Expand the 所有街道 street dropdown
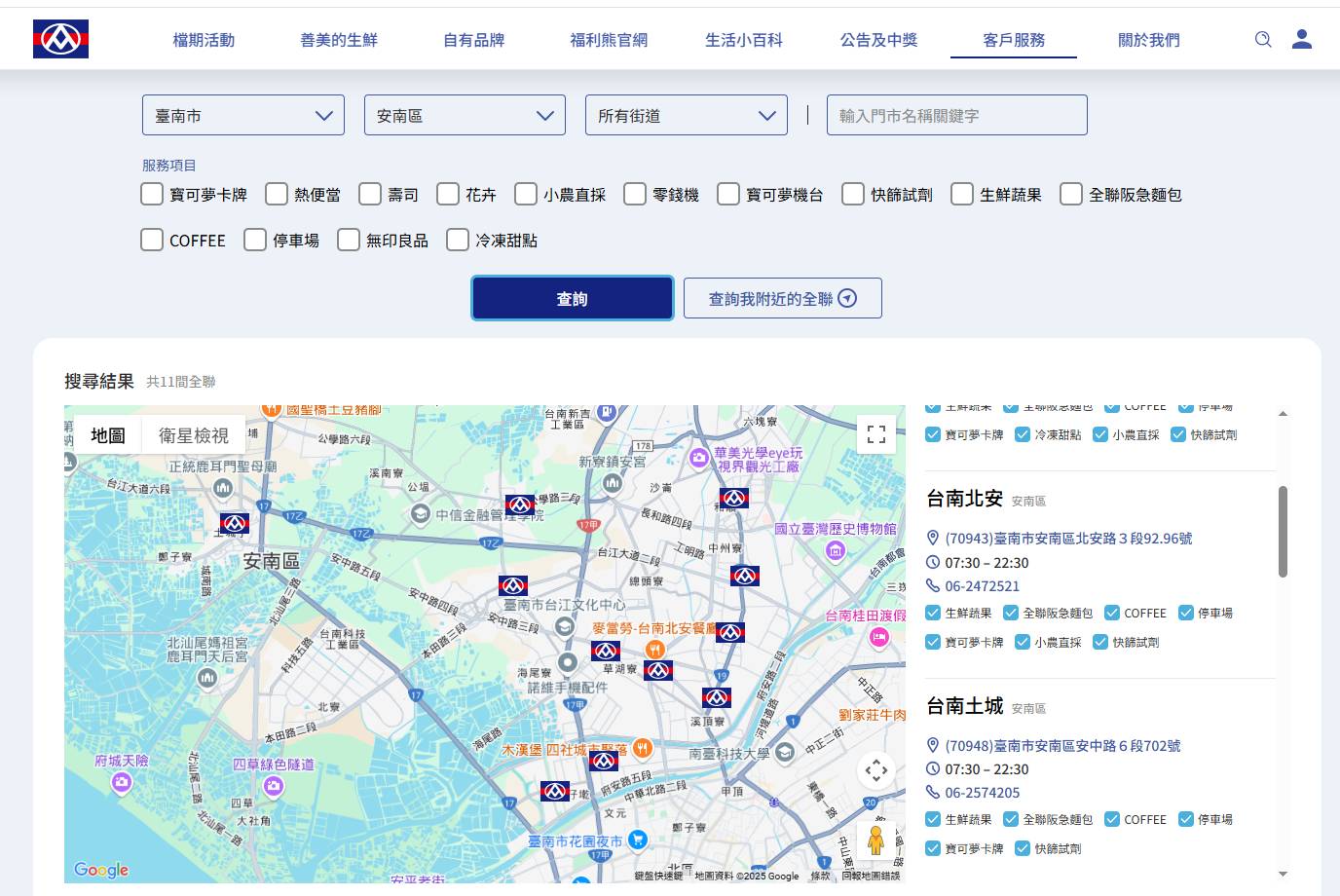Image resolution: width=1340 pixels, height=896 pixels. click(x=687, y=115)
